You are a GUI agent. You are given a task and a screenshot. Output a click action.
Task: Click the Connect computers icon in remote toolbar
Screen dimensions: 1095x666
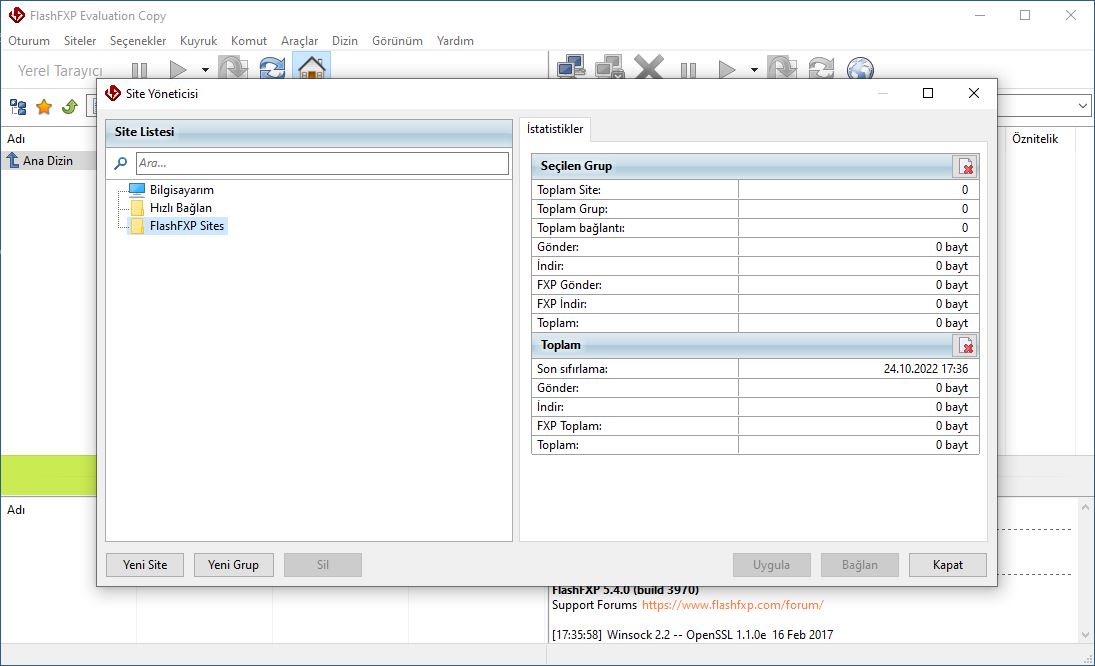pos(571,68)
